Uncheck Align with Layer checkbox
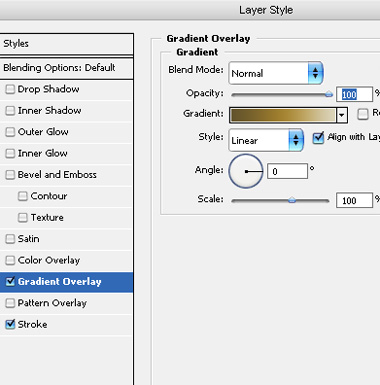 coord(318,137)
